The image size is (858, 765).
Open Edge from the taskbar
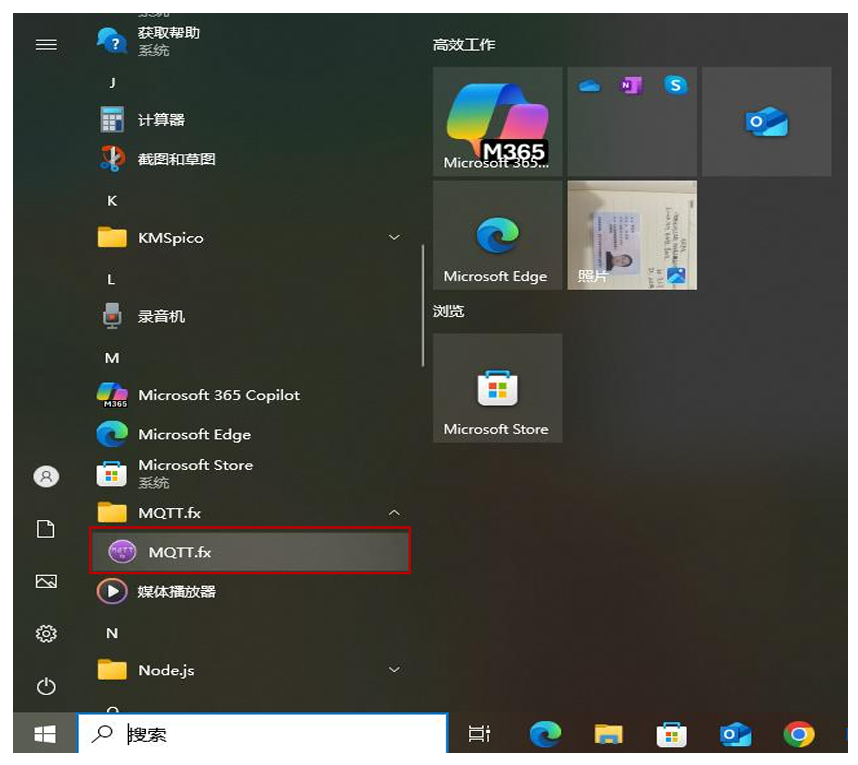point(545,733)
